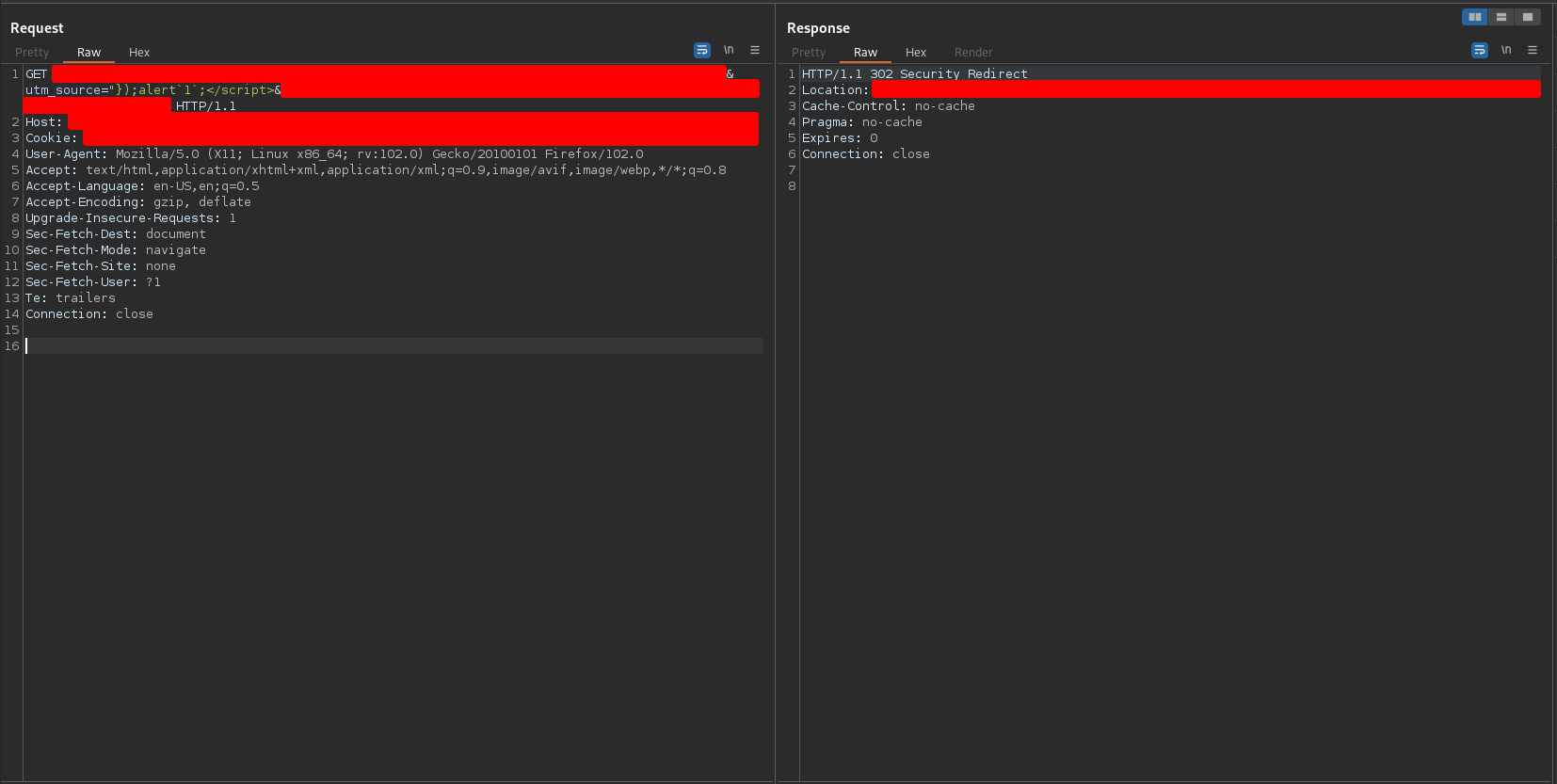This screenshot has height=784, width=1557.
Task: Switch Response view to the Raw tab
Action: coord(866,53)
